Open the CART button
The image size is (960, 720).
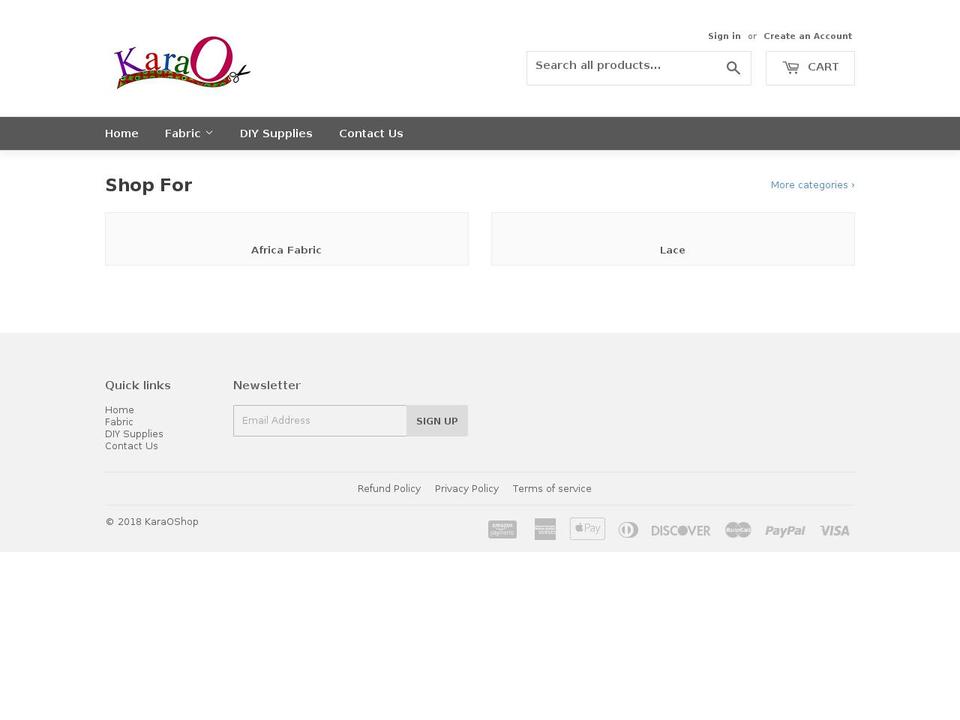pyautogui.click(x=810, y=68)
